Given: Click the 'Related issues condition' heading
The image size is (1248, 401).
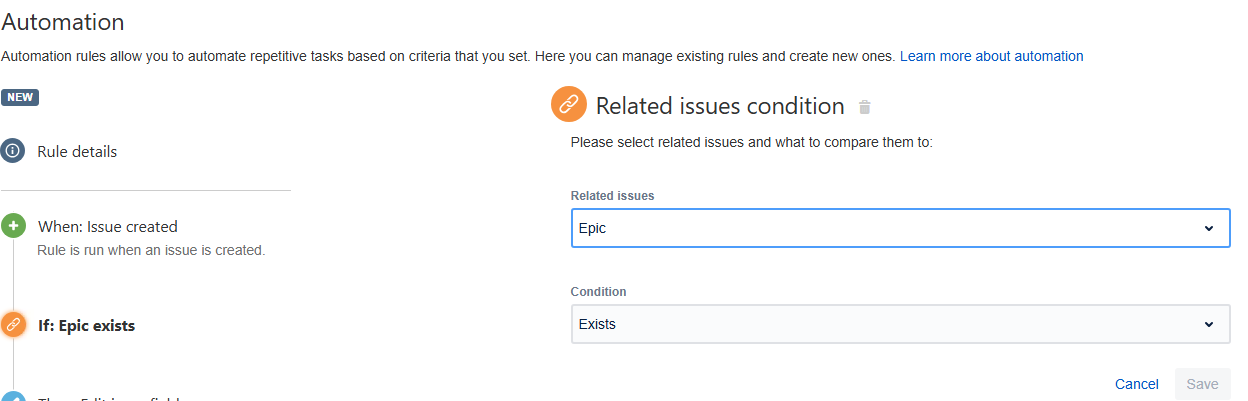Looking at the screenshot, I should click(720, 106).
